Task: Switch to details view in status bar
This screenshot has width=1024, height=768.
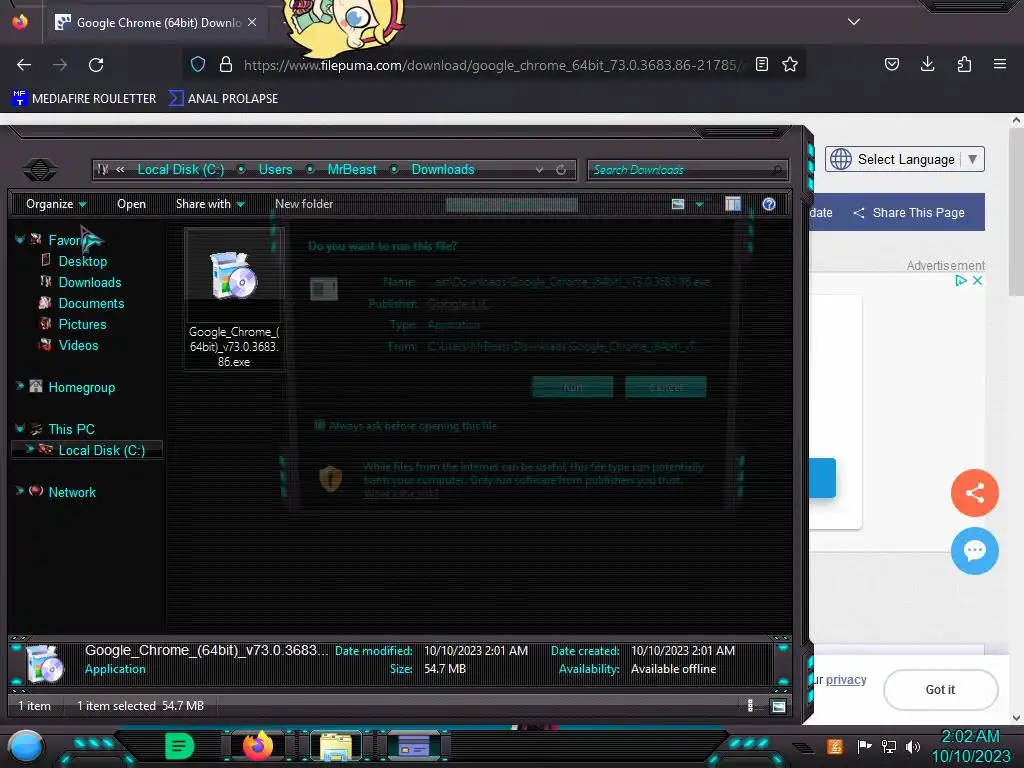Action: point(750,706)
